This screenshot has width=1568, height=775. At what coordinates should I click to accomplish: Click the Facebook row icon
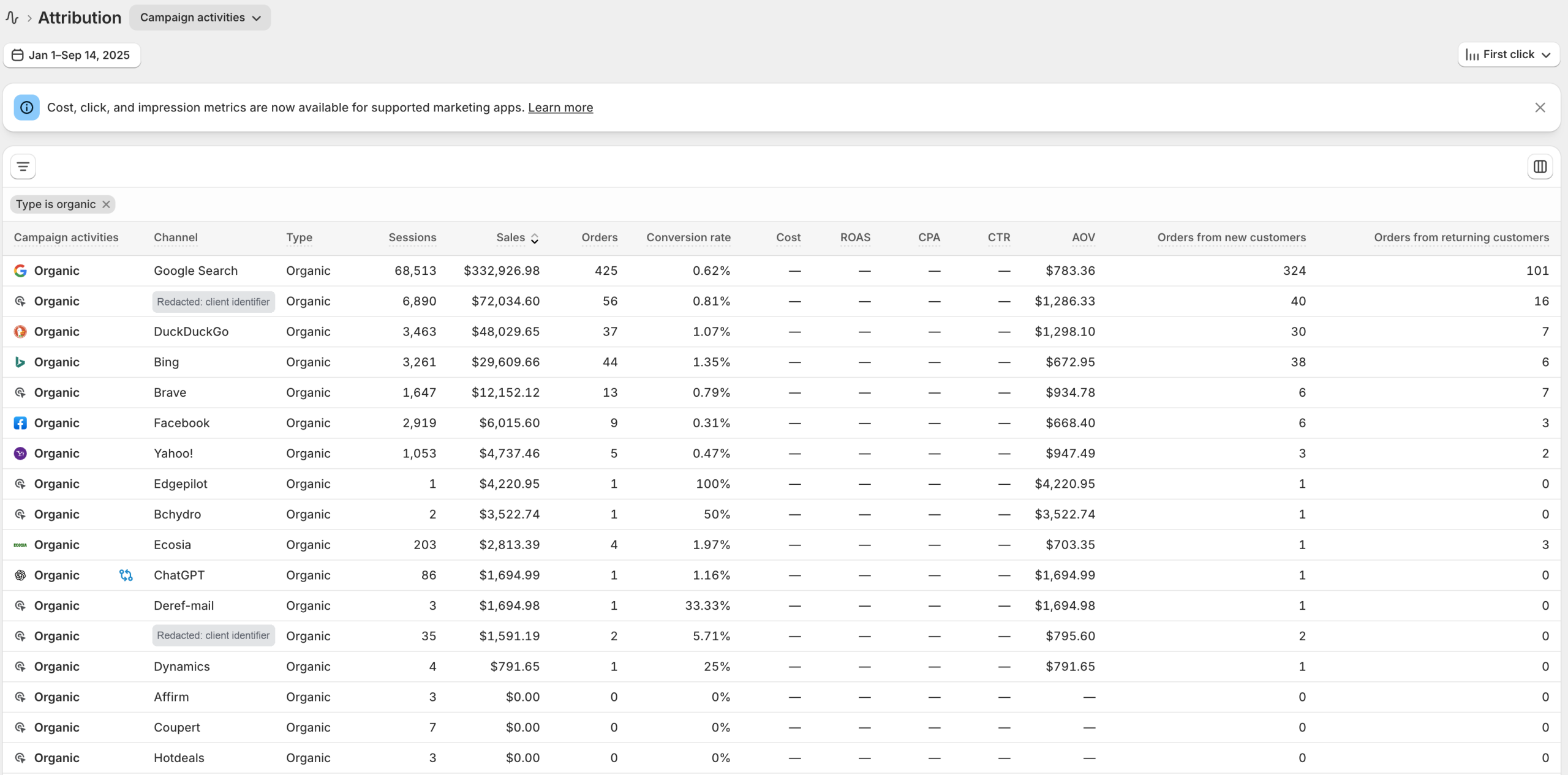(x=20, y=423)
